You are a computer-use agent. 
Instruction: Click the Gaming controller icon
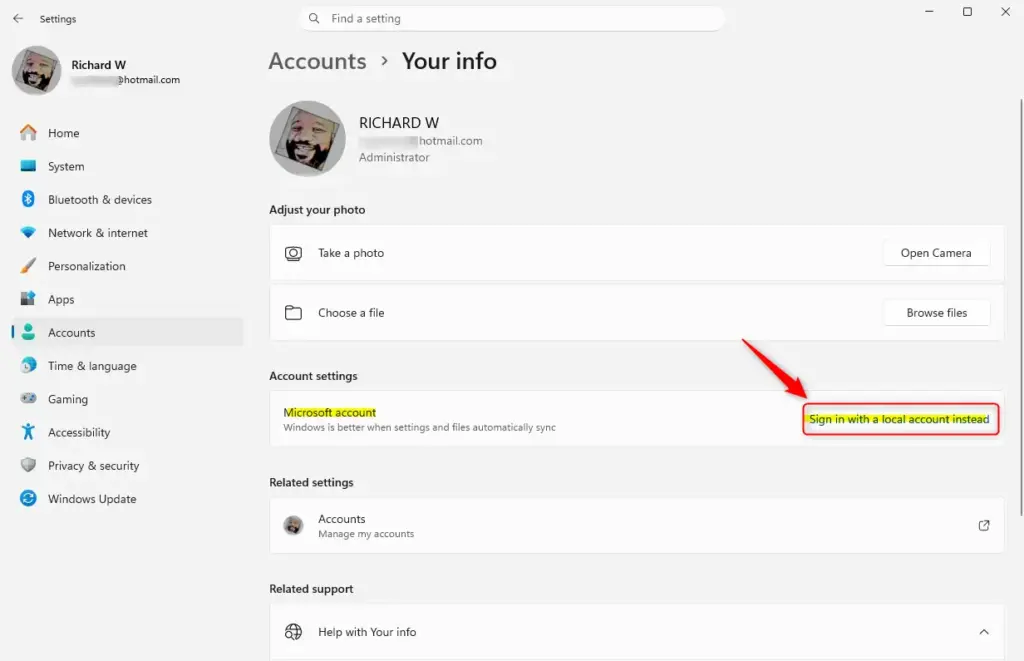click(28, 398)
